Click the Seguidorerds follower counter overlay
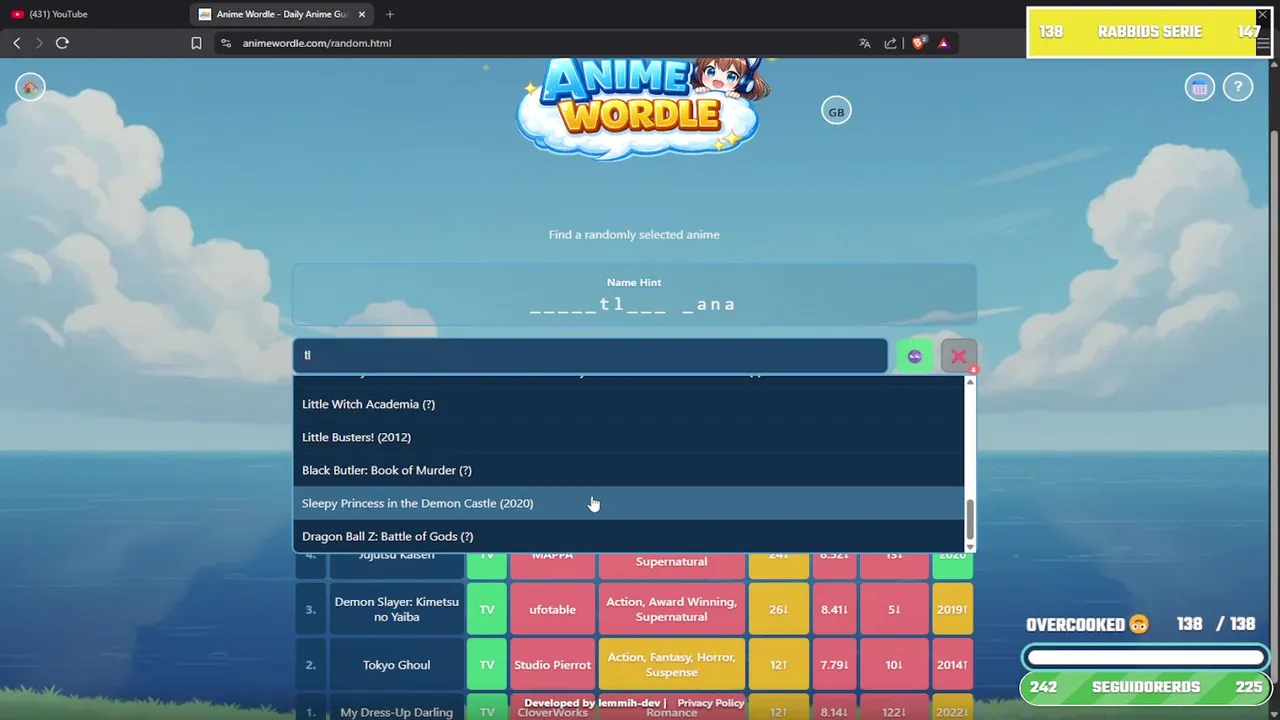Viewport: 1280px width, 720px height. [x=1146, y=687]
